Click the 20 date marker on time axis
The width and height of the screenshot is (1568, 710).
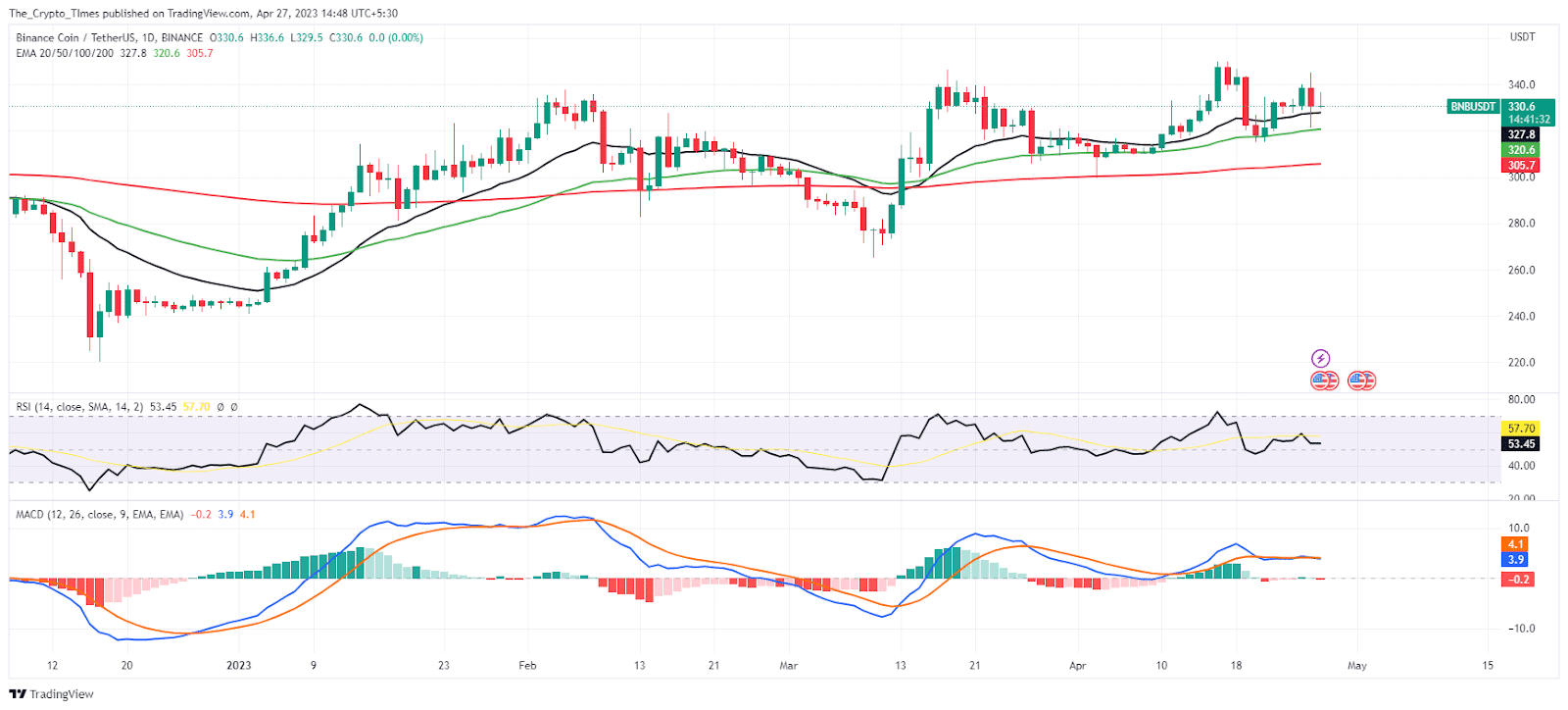coord(127,665)
